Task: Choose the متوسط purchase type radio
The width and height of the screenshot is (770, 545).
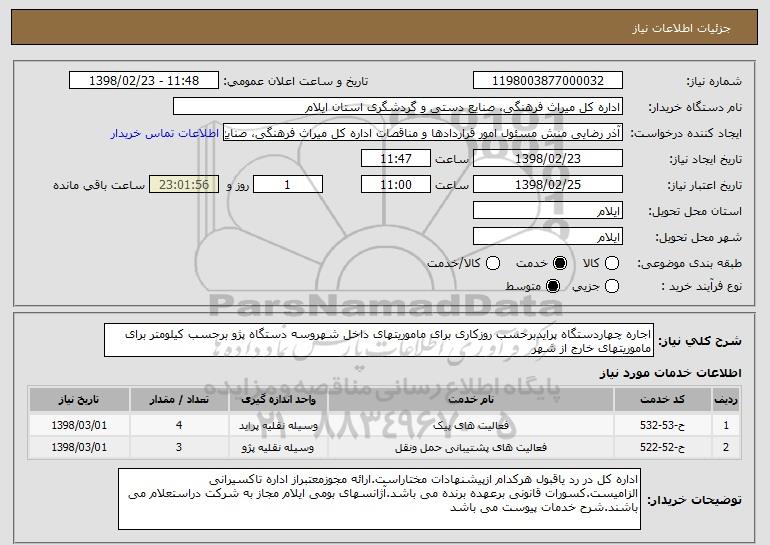Action: click(x=553, y=286)
